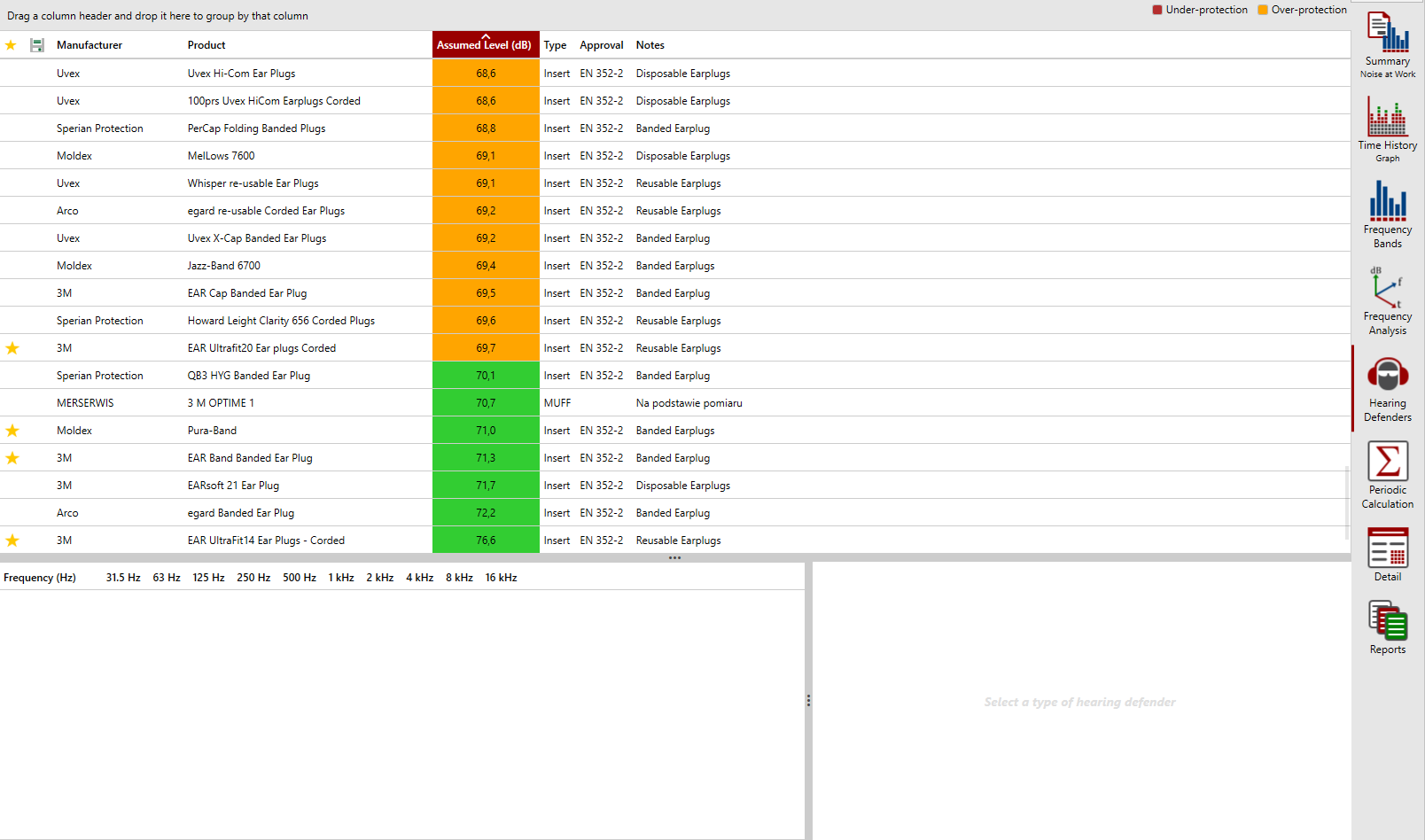Viewport: 1425px width, 840px height.
Task: Select the 3 M OPTIME 1 row
Action: (675, 403)
